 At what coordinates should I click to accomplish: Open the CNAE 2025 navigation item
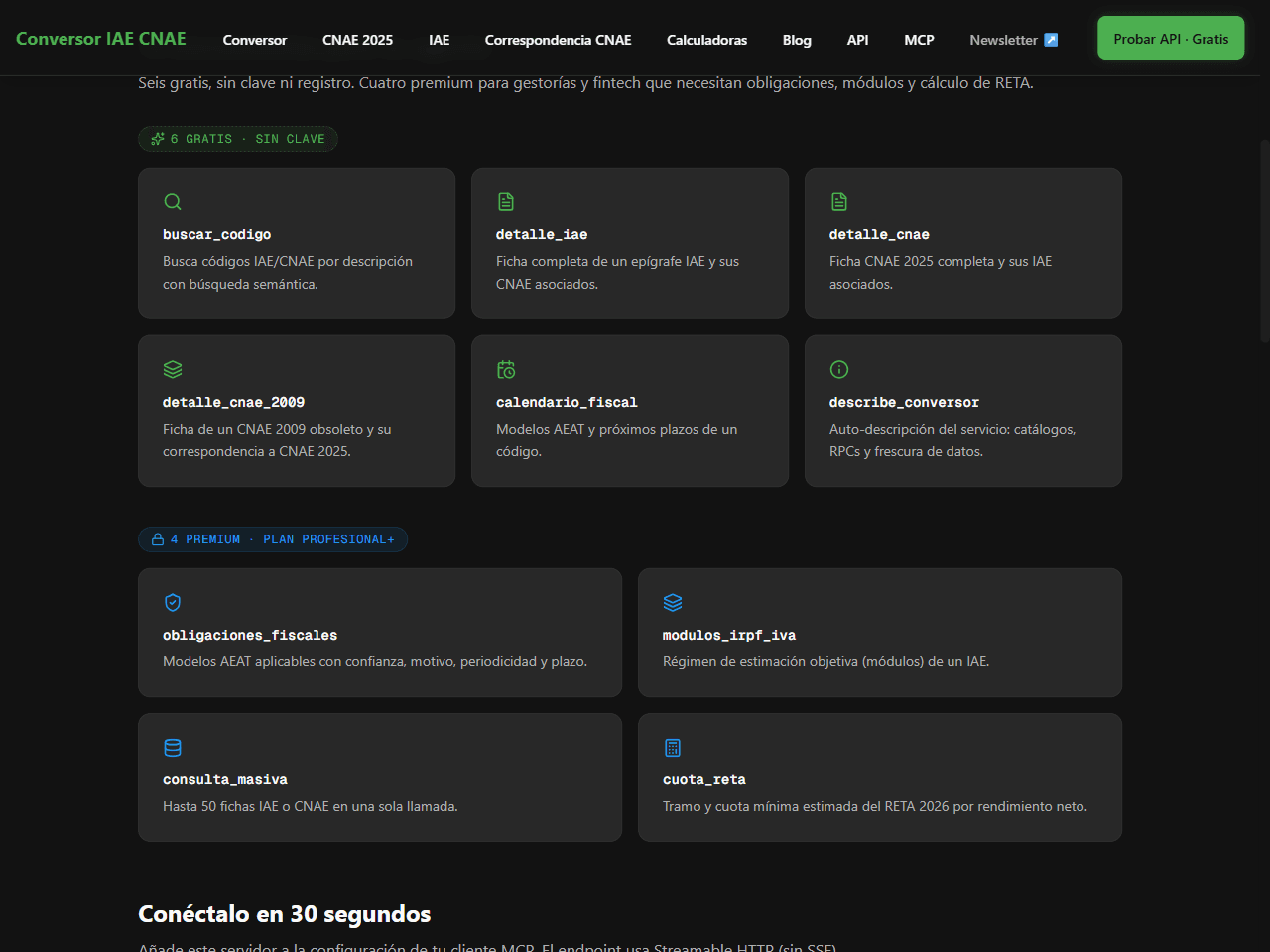(357, 40)
